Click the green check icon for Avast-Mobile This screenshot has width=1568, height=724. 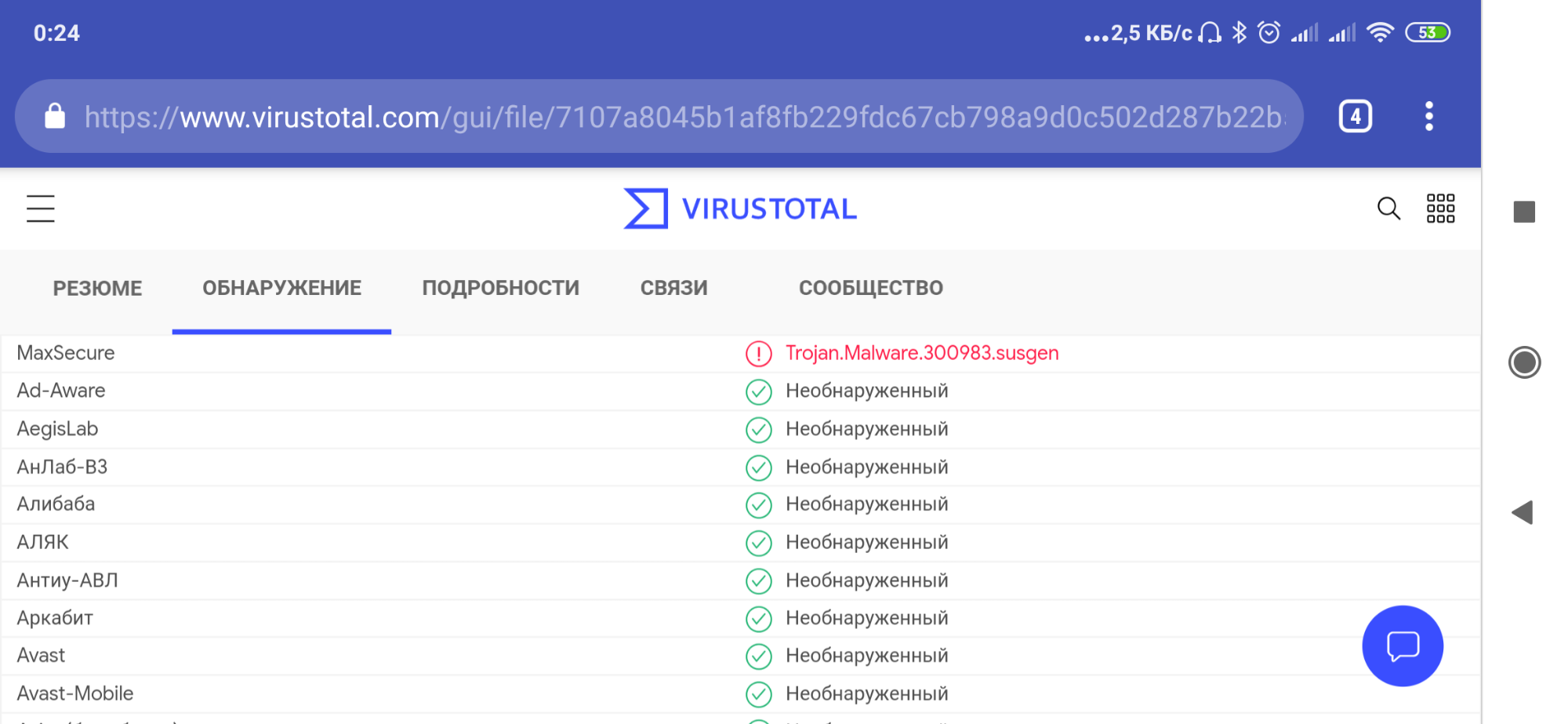pyautogui.click(x=759, y=694)
